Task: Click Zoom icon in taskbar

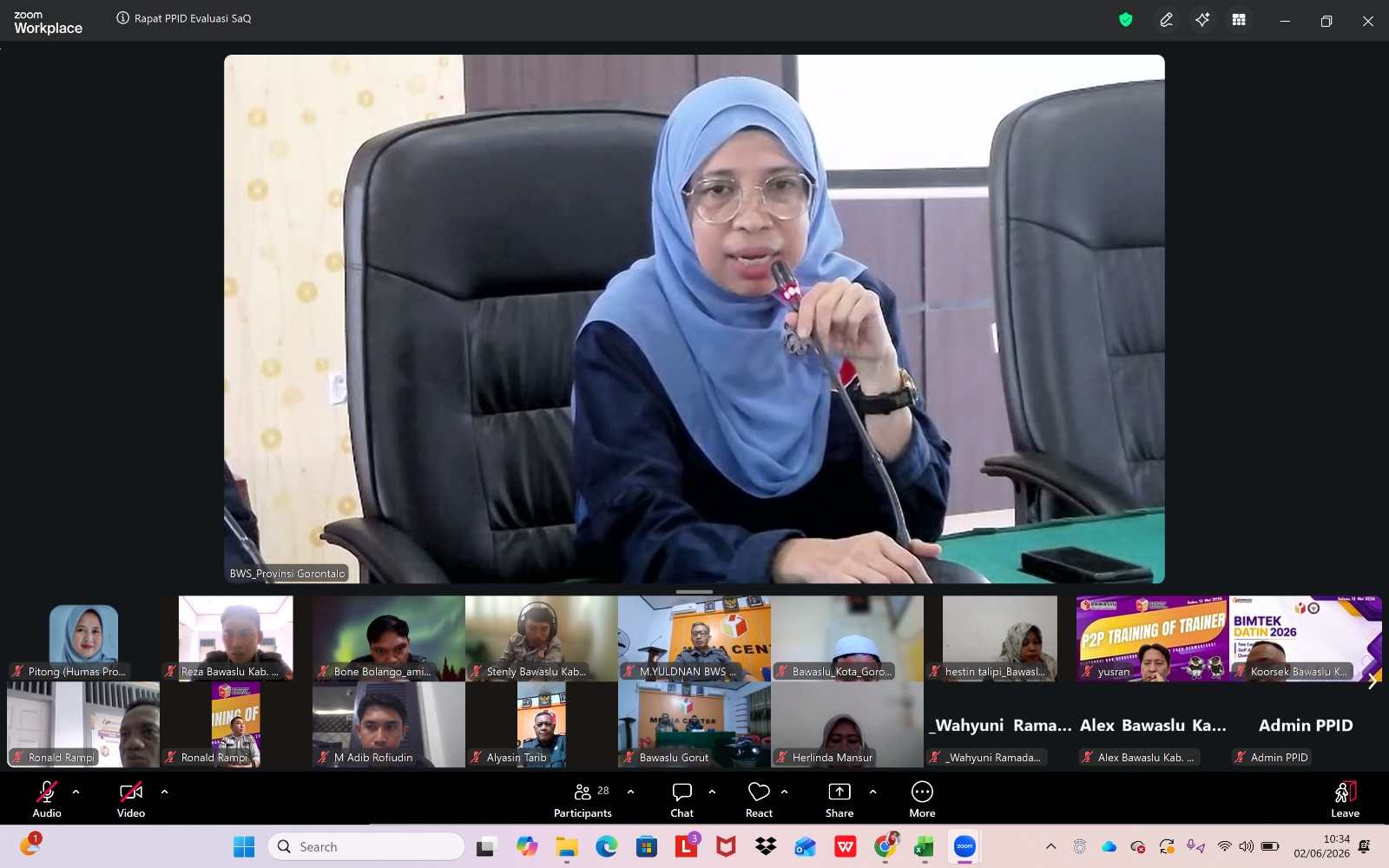Action: [x=964, y=846]
